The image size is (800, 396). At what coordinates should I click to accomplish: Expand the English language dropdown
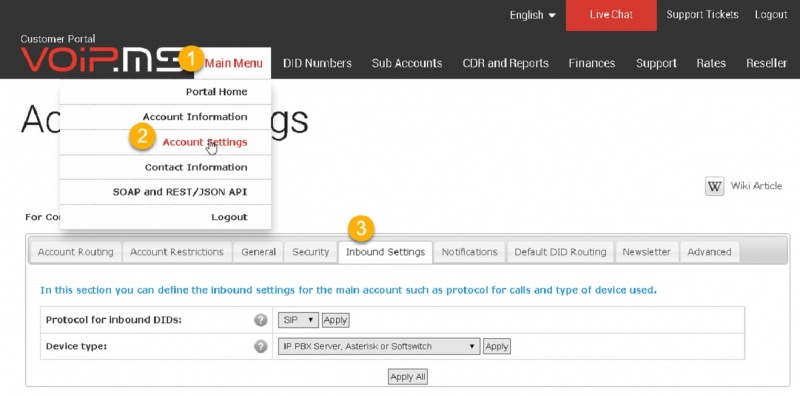[x=533, y=15]
